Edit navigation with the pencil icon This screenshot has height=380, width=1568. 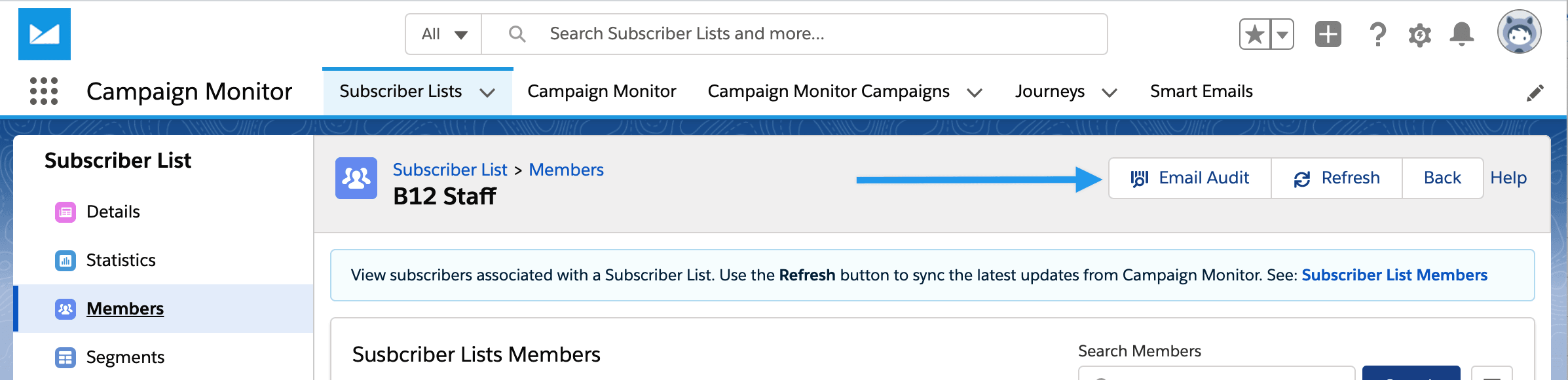(1535, 92)
